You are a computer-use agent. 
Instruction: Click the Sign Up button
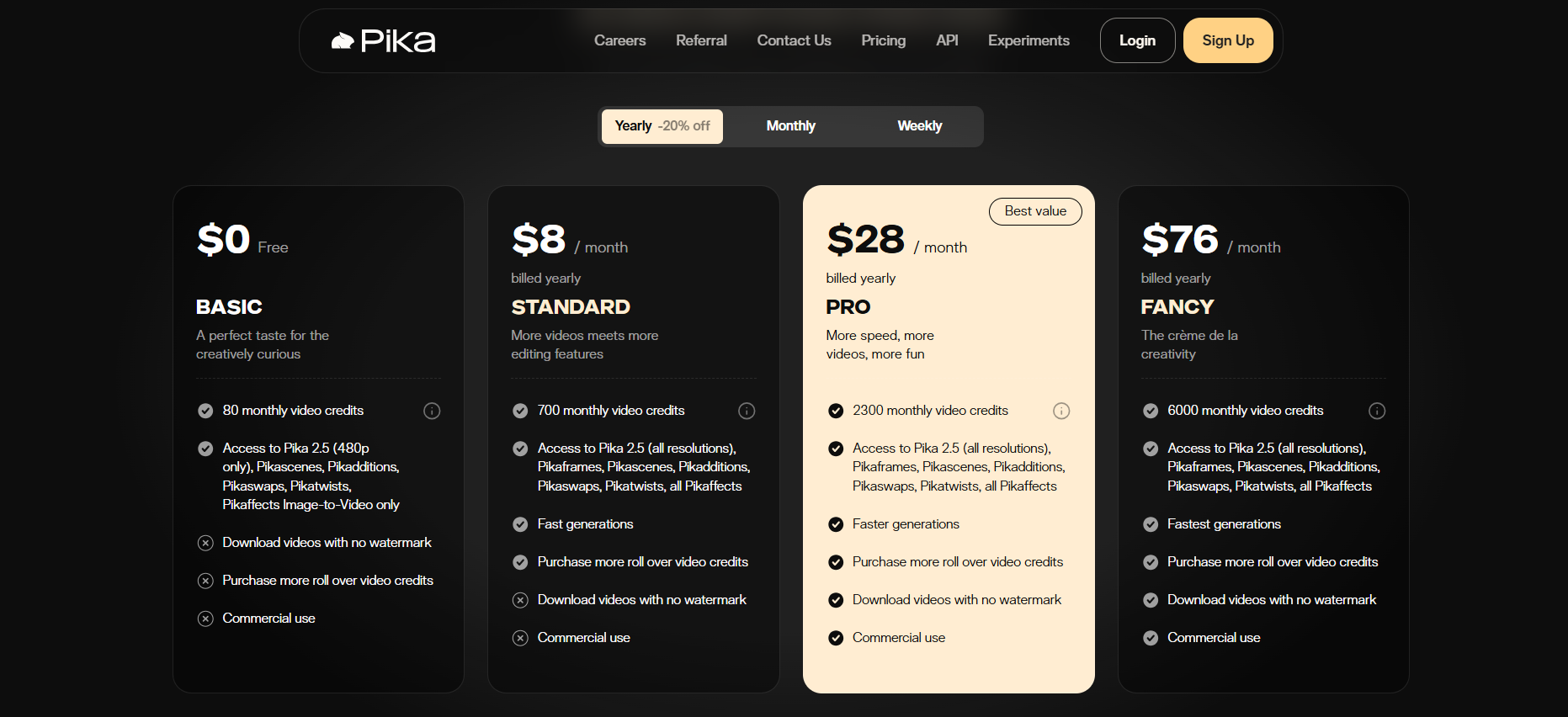coord(1228,40)
